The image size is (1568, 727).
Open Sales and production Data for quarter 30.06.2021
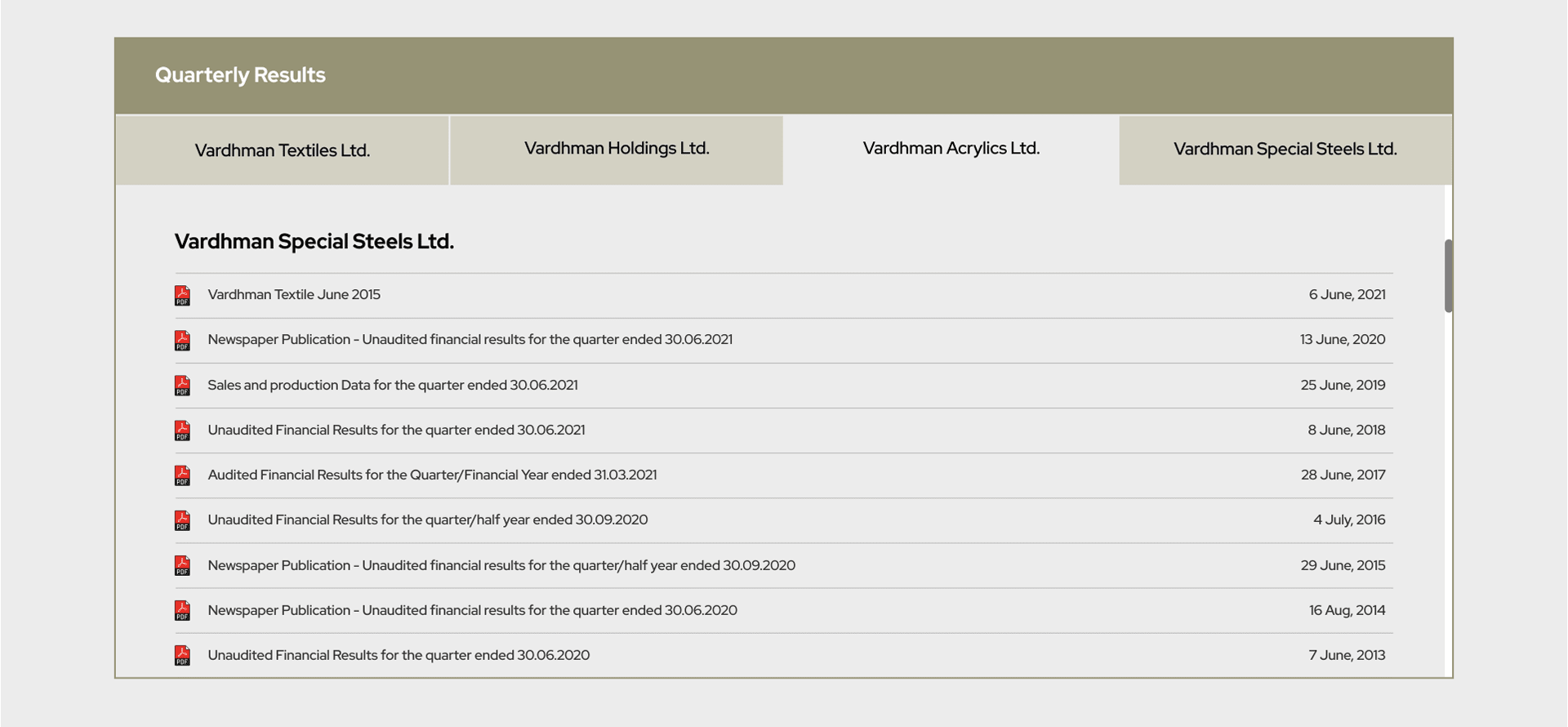tap(393, 385)
